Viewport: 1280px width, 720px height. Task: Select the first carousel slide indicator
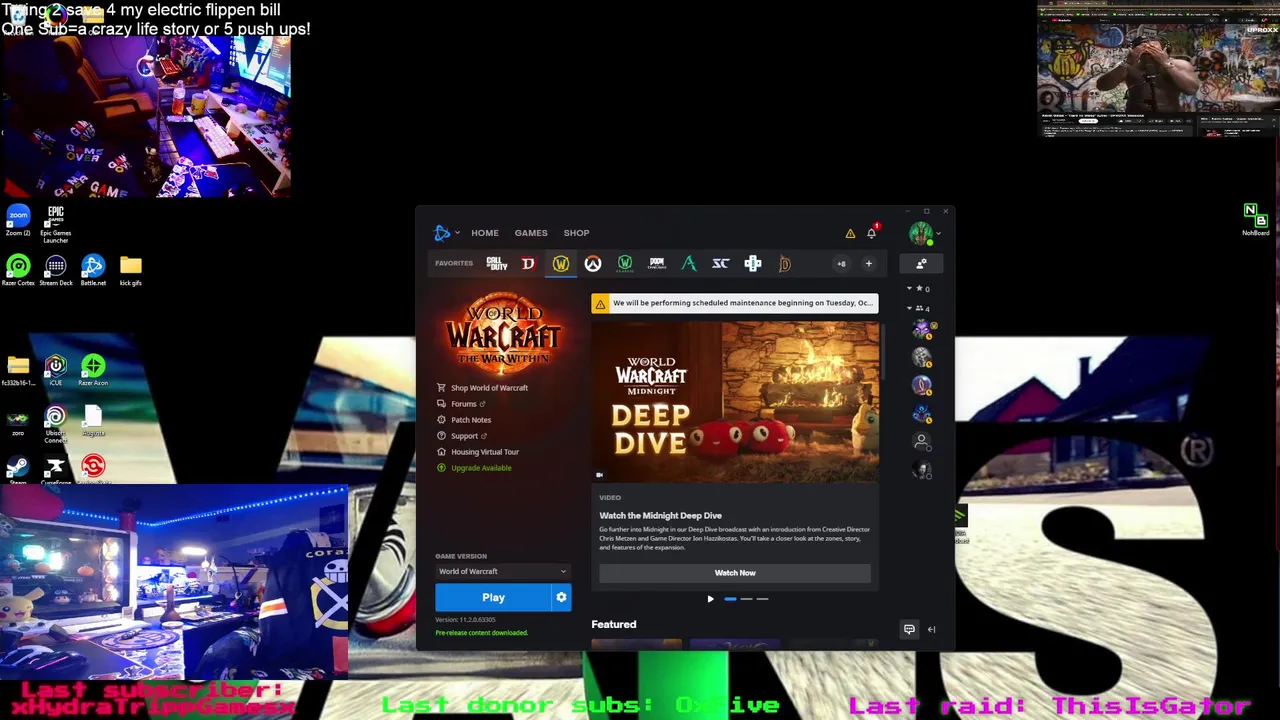[x=730, y=599]
